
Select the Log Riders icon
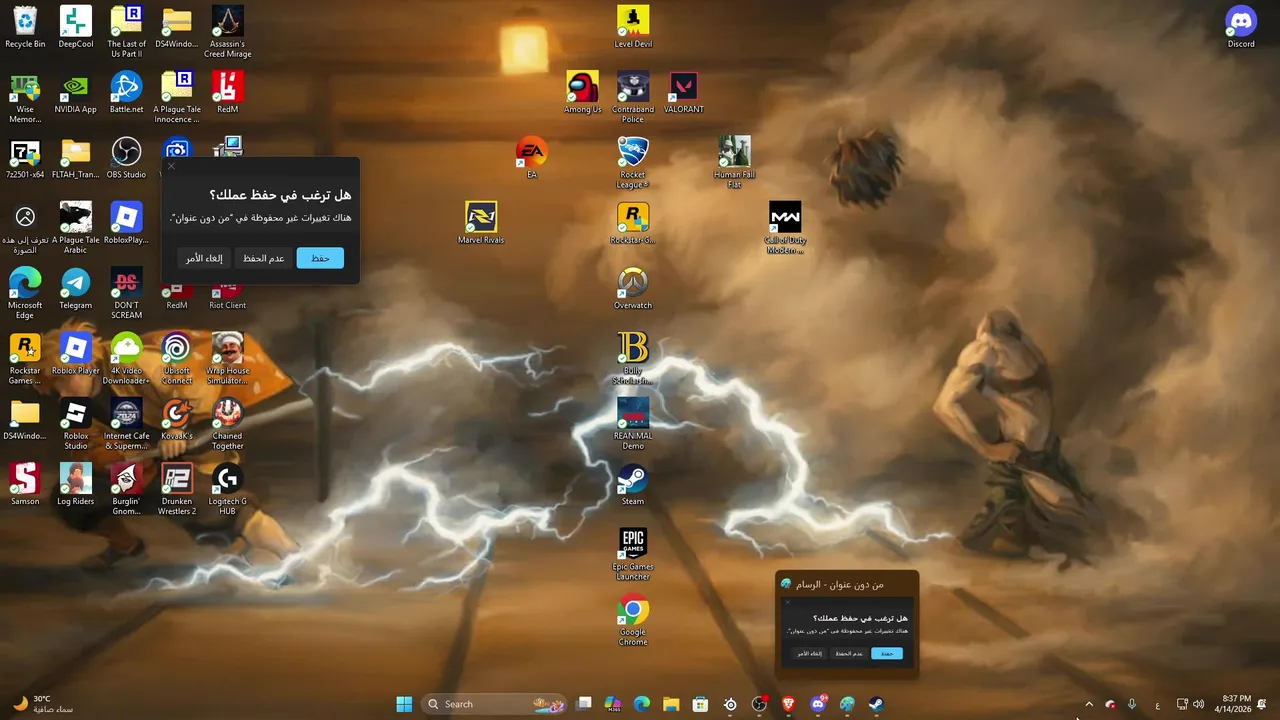pos(76,485)
